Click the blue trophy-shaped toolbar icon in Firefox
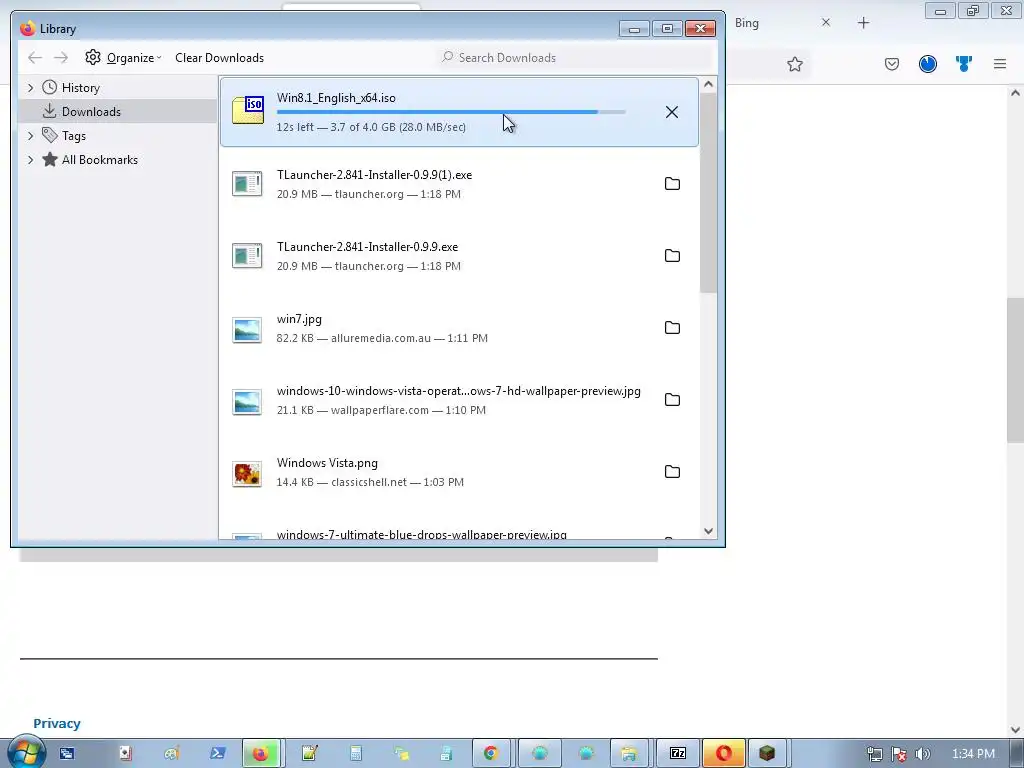 [x=964, y=64]
